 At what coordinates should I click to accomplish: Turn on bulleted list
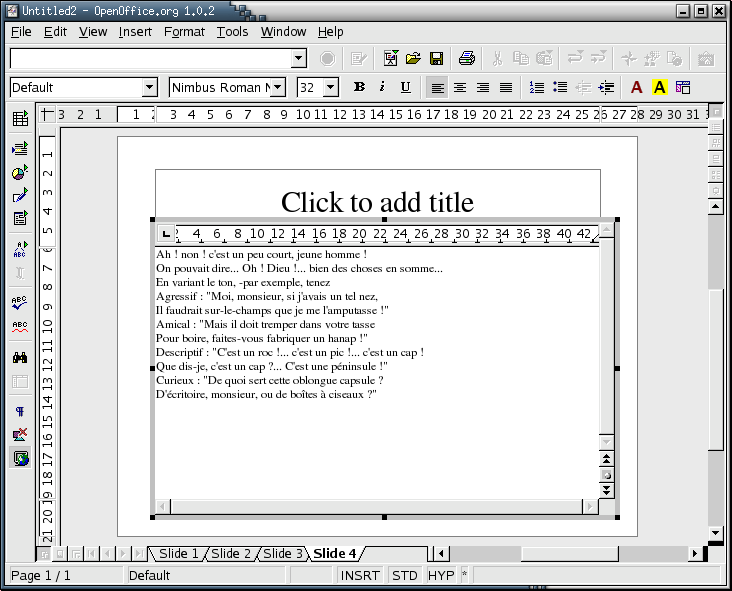tap(560, 87)
